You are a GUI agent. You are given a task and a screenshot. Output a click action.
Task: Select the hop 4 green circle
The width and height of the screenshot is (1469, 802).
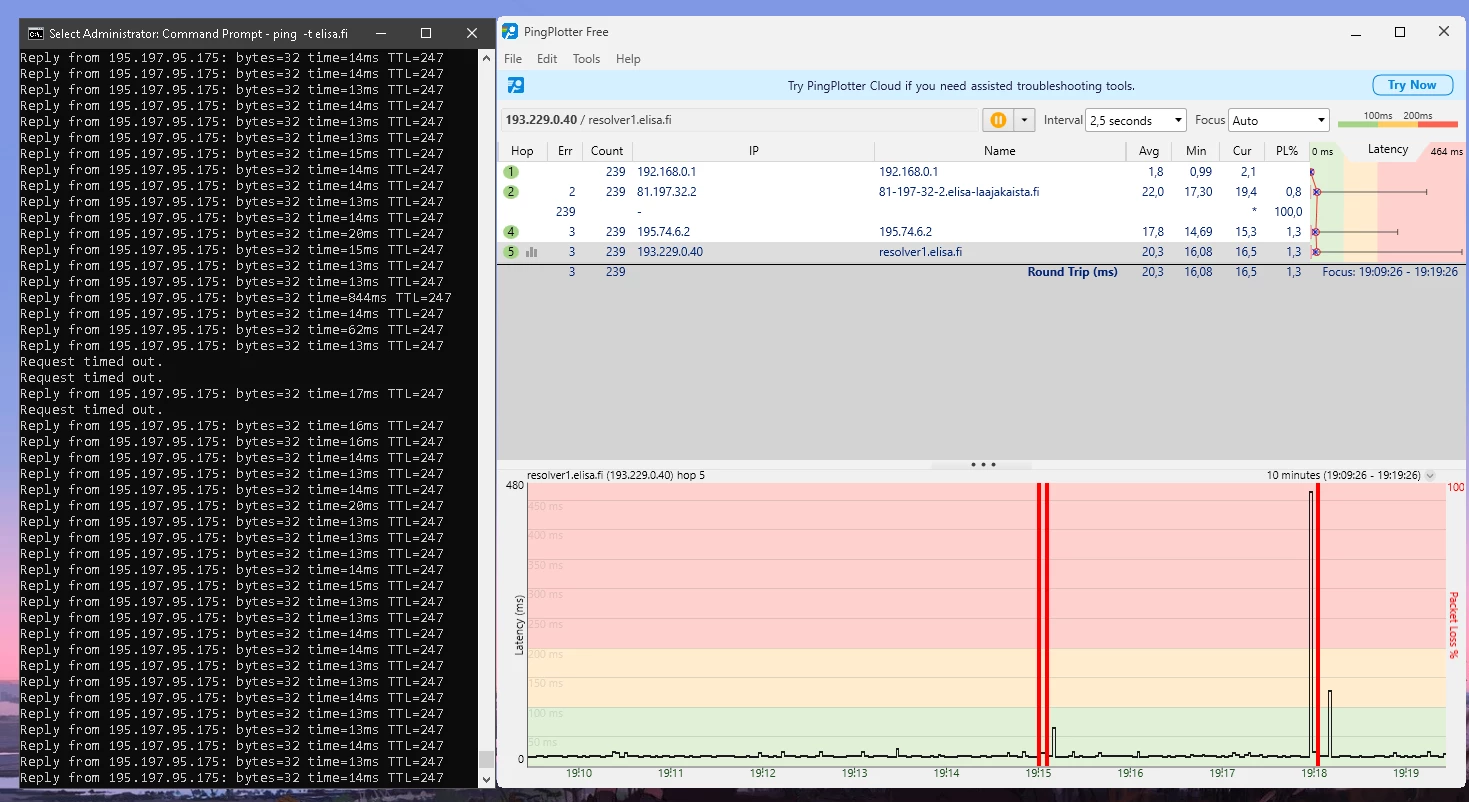(511, 232)
